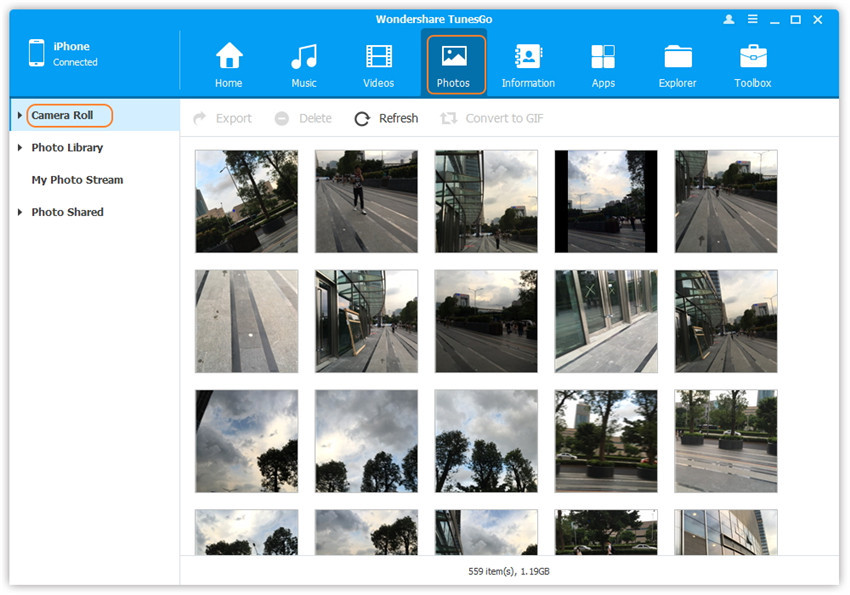Click Convert to GIF
This screenshot has width=850, height=595.
[x=491, y=118]
